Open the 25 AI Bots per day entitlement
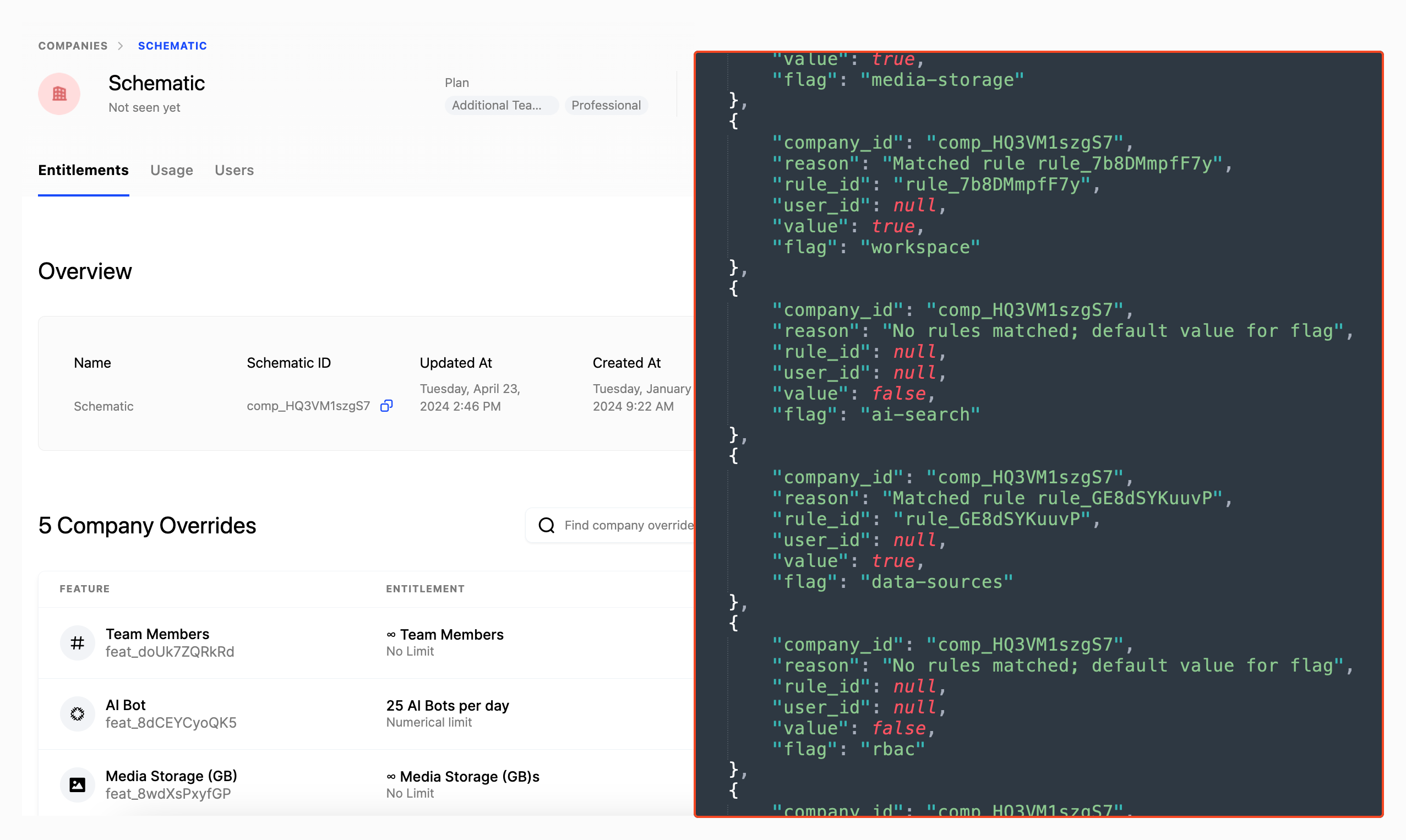Screen dimensions: 1406x840 click(447, 705)
